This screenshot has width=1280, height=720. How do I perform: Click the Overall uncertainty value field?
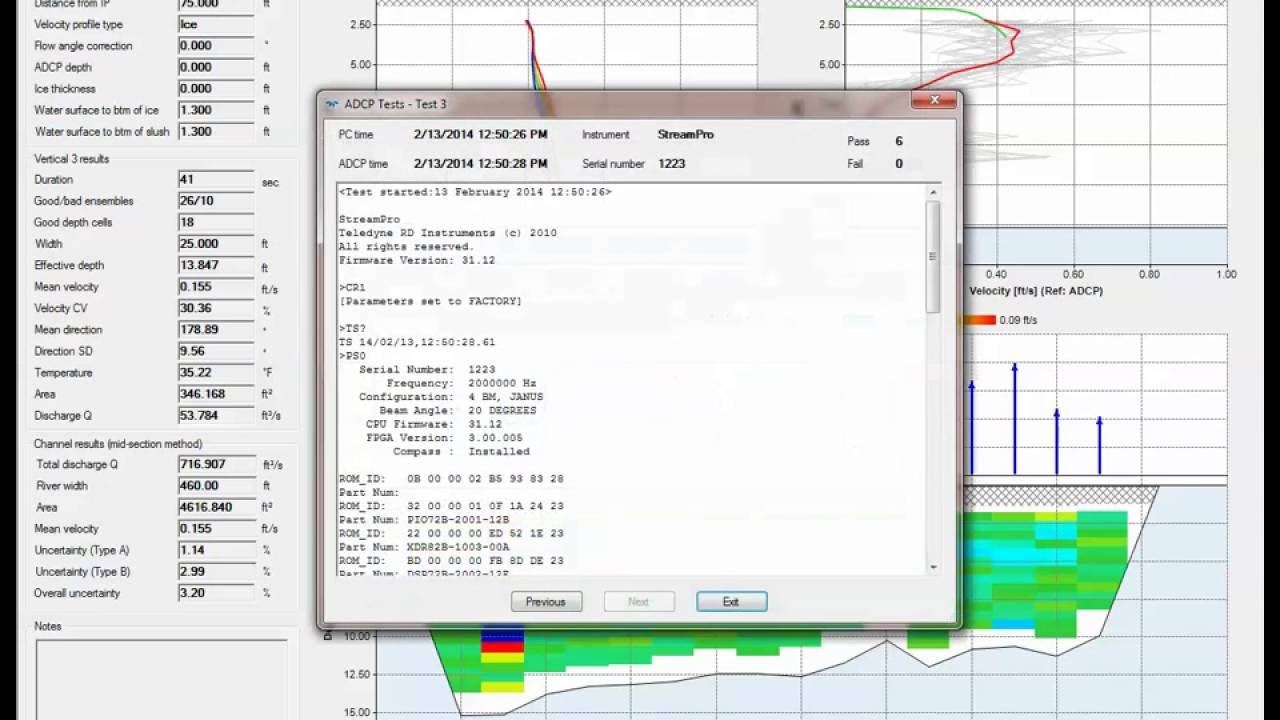(x=216, y=594)
